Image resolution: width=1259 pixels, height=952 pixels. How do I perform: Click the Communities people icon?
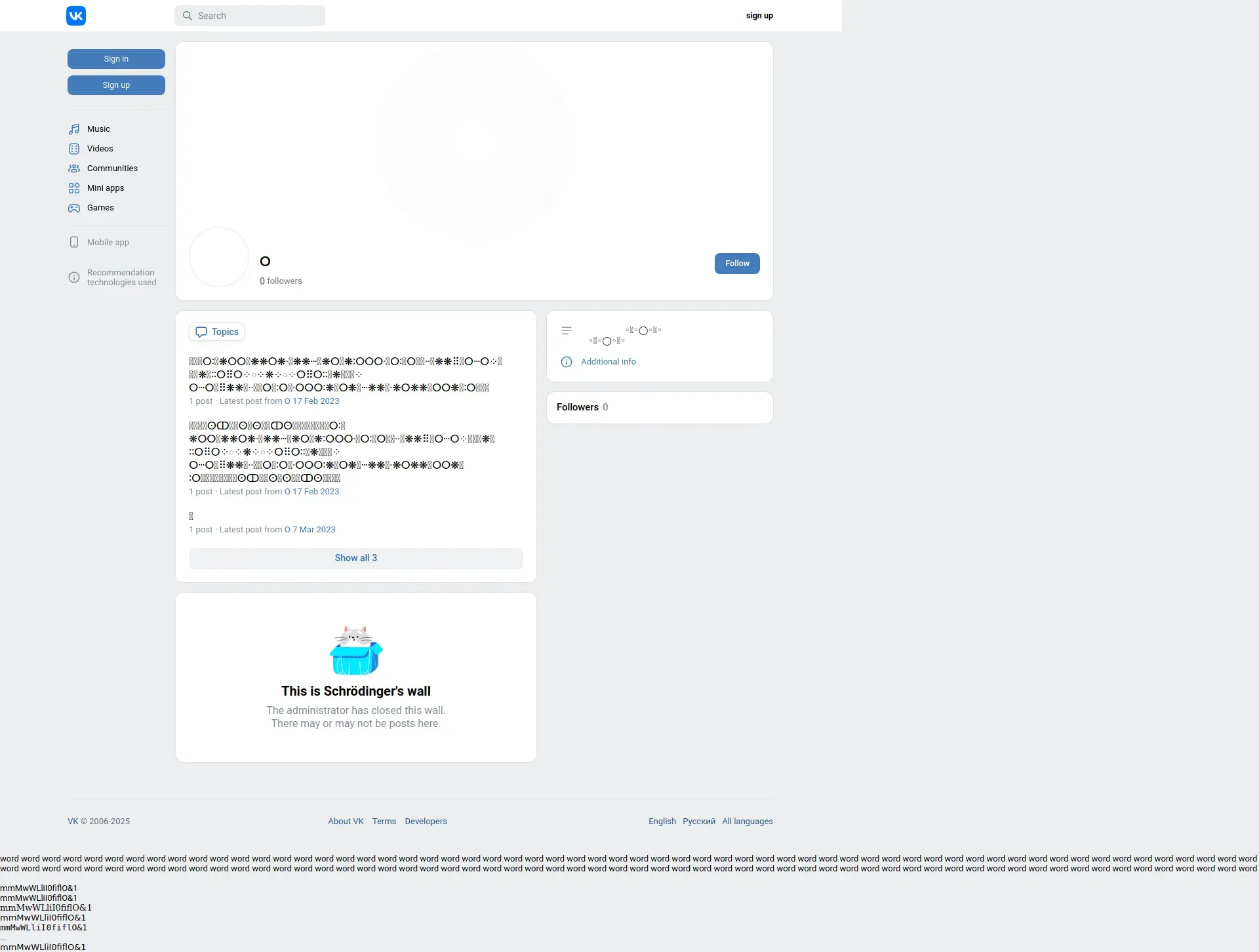[x=74, y=169]
